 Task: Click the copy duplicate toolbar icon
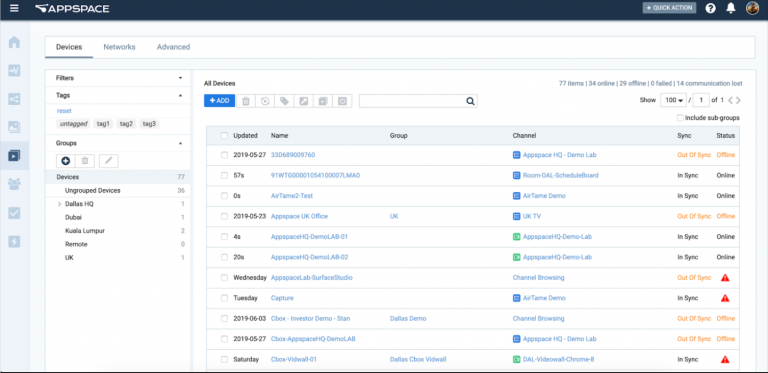pyautogui.click(x=323, y=101)
